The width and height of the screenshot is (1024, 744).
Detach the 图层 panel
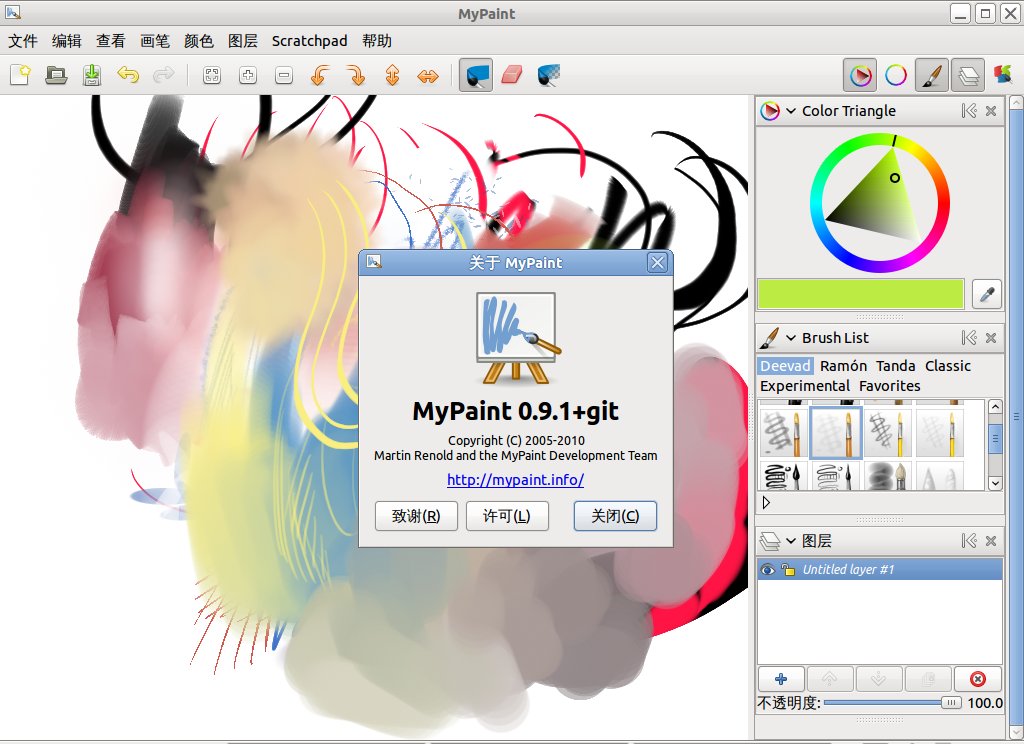tap(969, 541)
